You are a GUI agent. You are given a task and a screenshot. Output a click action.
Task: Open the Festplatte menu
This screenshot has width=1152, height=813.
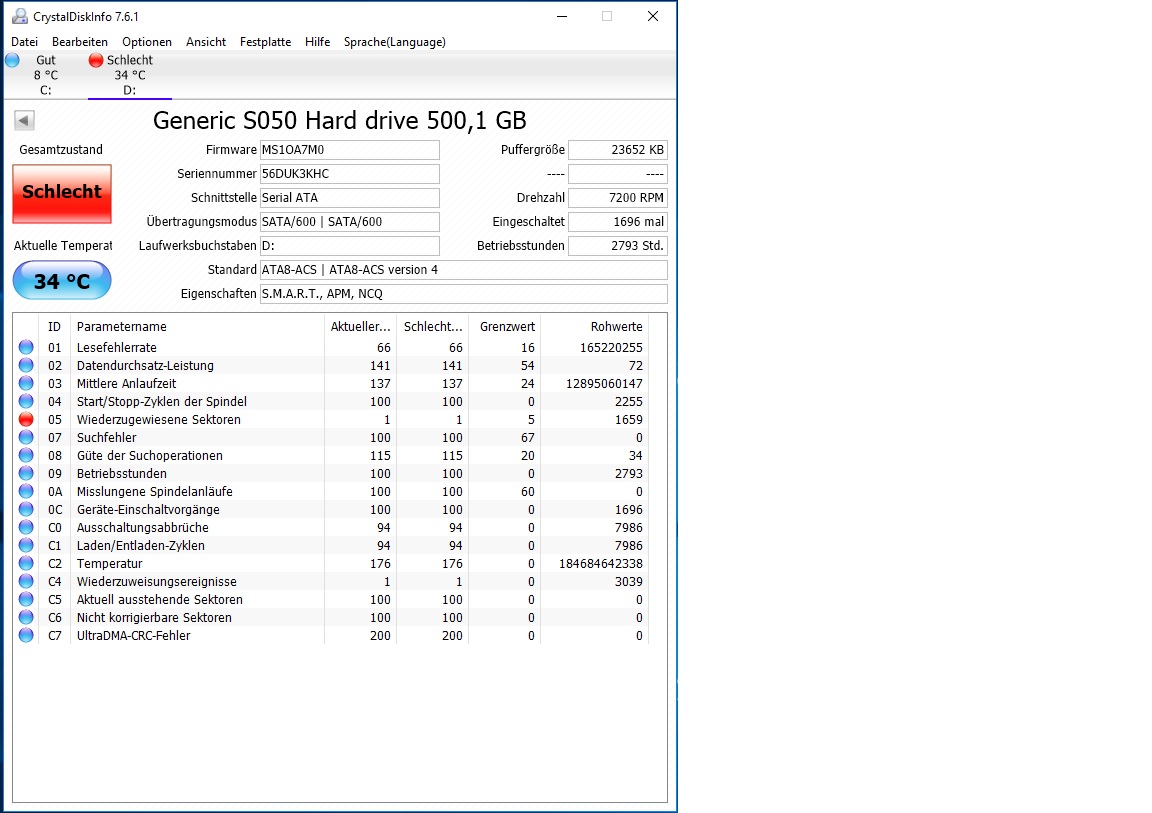click(265, 42)
